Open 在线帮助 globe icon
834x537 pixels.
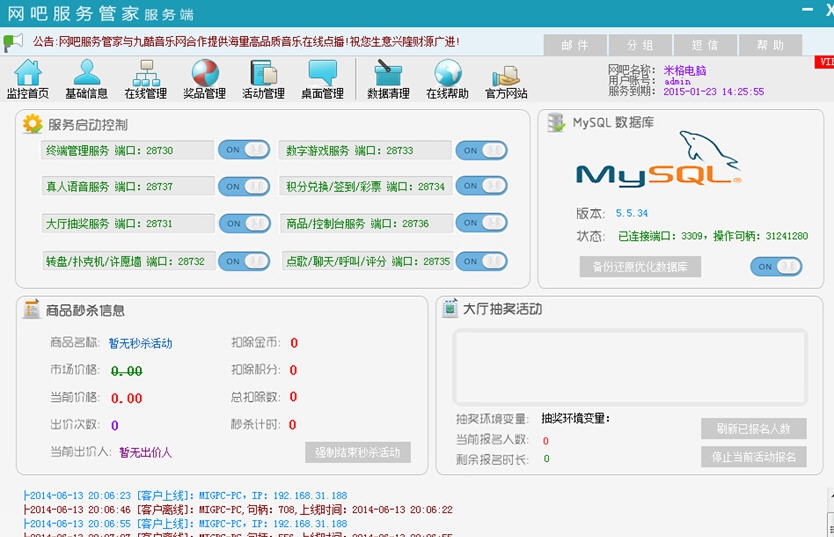point(447,79)
